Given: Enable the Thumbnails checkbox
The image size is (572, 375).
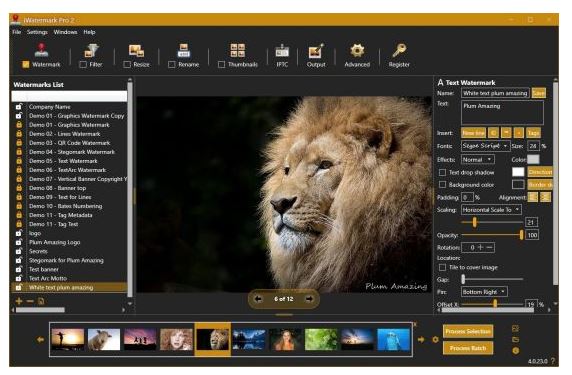Looking at the screenshot, I should tap(221, 65).
